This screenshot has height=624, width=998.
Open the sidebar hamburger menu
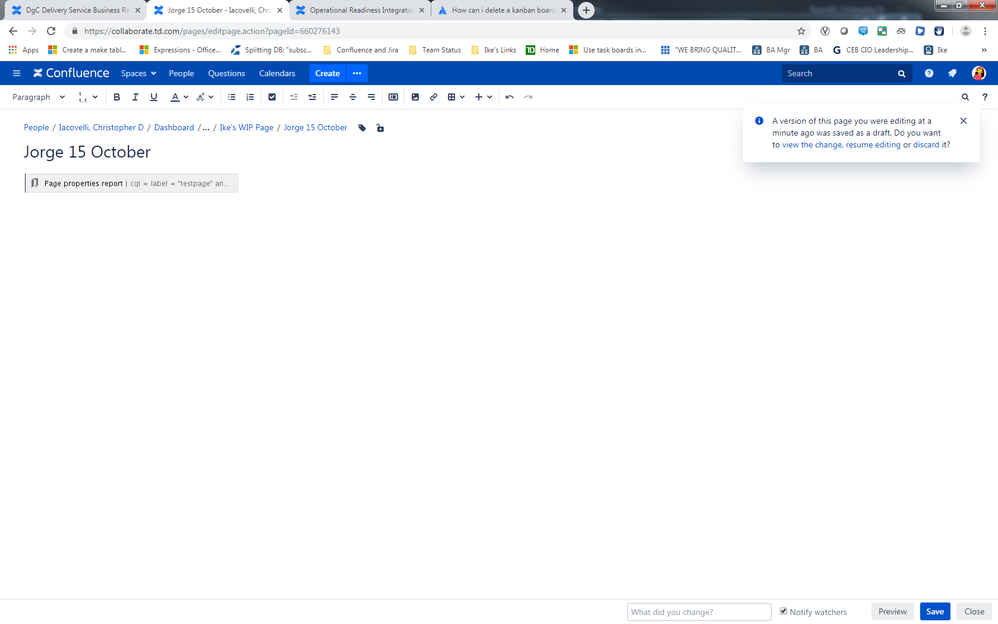(17, 73)
